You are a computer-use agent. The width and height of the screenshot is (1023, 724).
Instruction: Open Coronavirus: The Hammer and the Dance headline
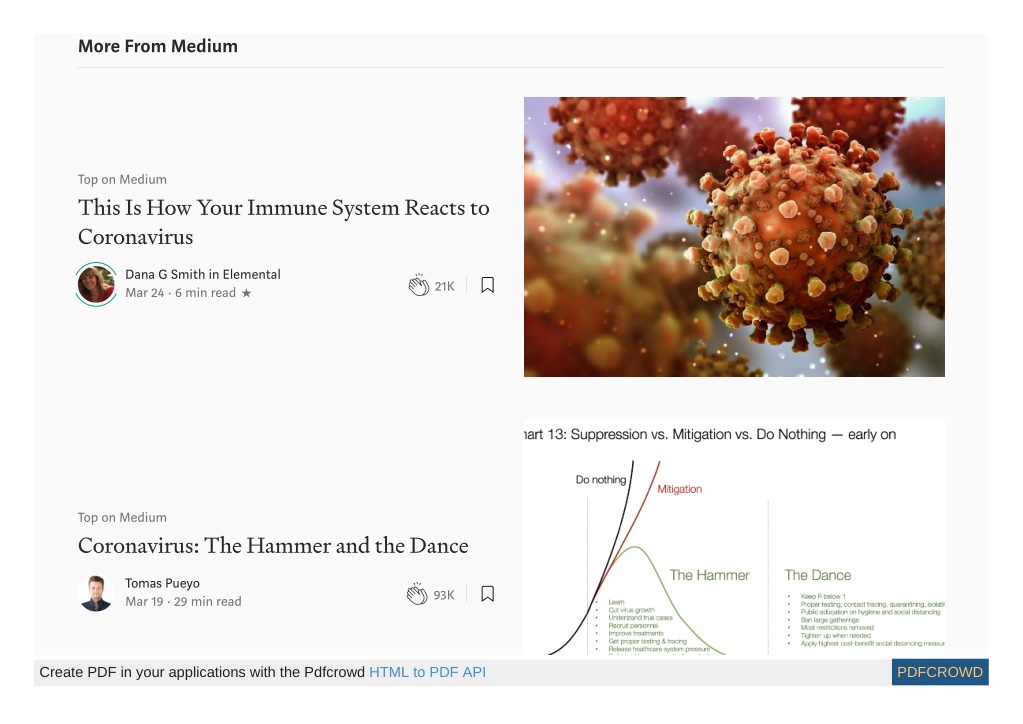[x=273, y=545]
